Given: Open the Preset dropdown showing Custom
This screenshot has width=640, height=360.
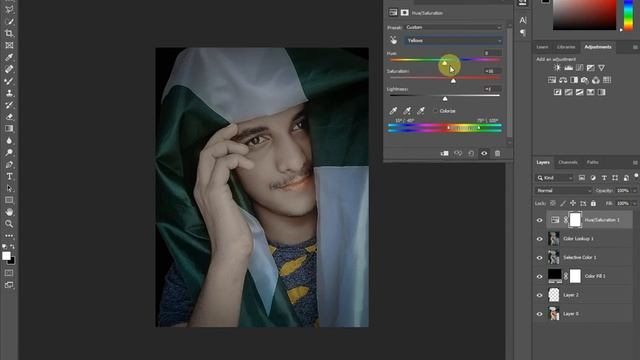Looking at the screenshot, I should [453, 27].
